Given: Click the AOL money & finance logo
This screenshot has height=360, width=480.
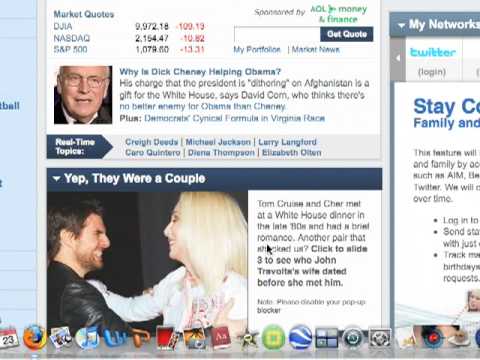Looking at the screenshot, I should point(338,14).
